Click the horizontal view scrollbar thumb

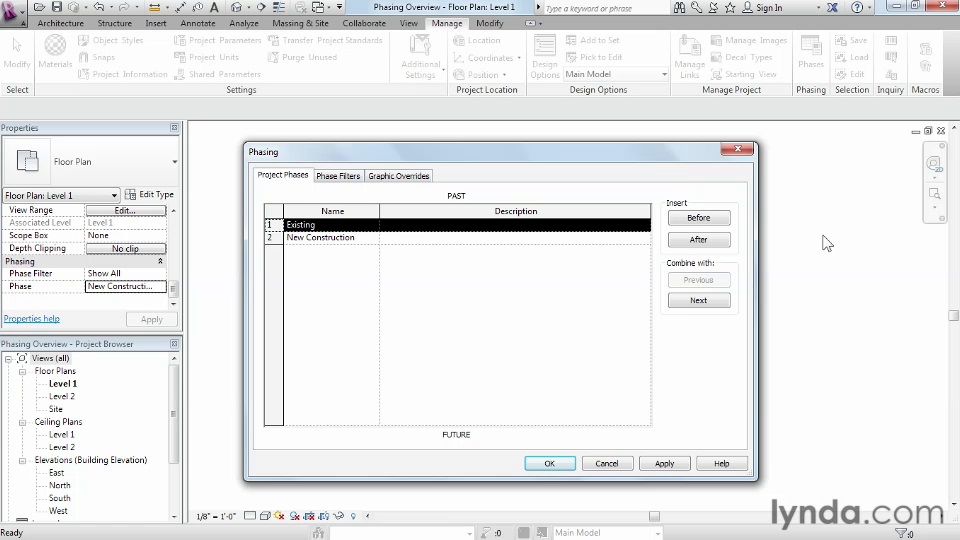pos(654,516)
